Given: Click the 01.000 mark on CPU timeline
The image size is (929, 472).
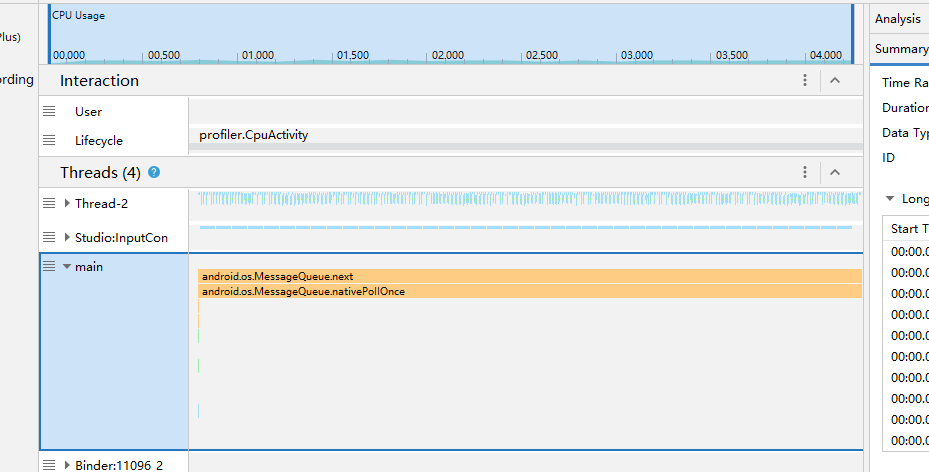Looking at the screenshot, I should 258,55.
